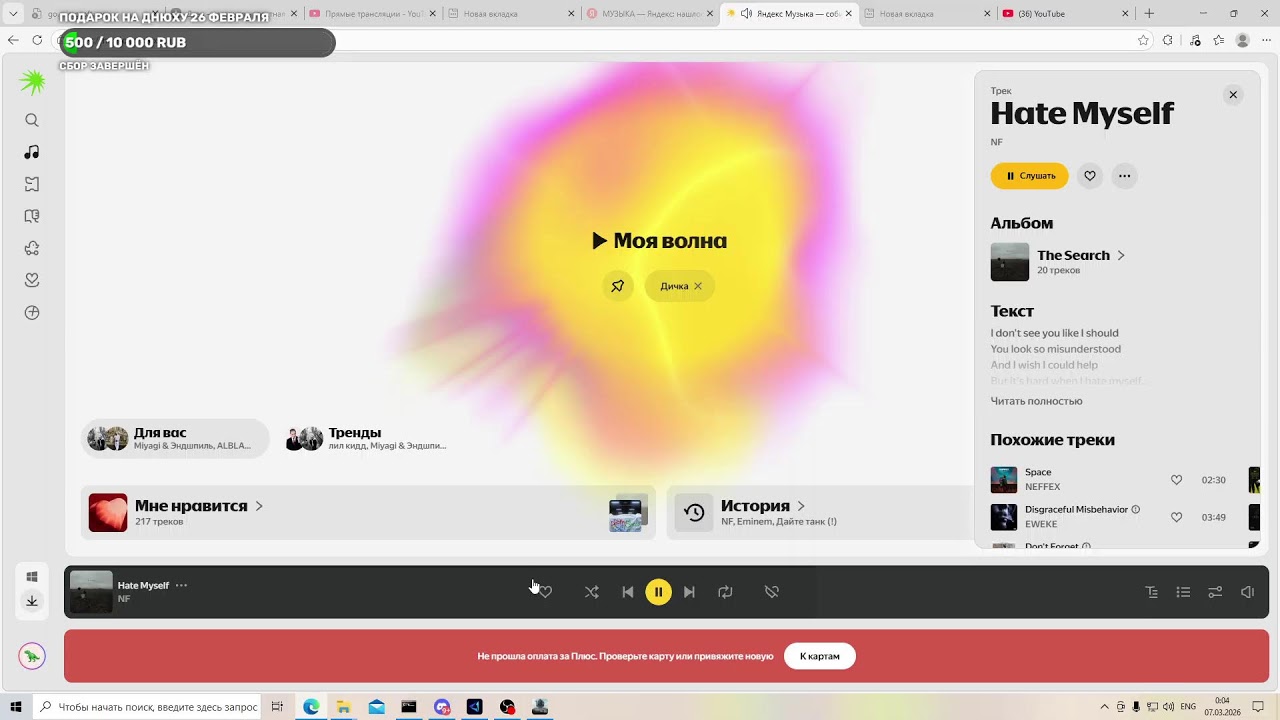This screenshot has height=720, width=1280.
Task: Go back to the previous track
Action: click(x=628, y=592)
